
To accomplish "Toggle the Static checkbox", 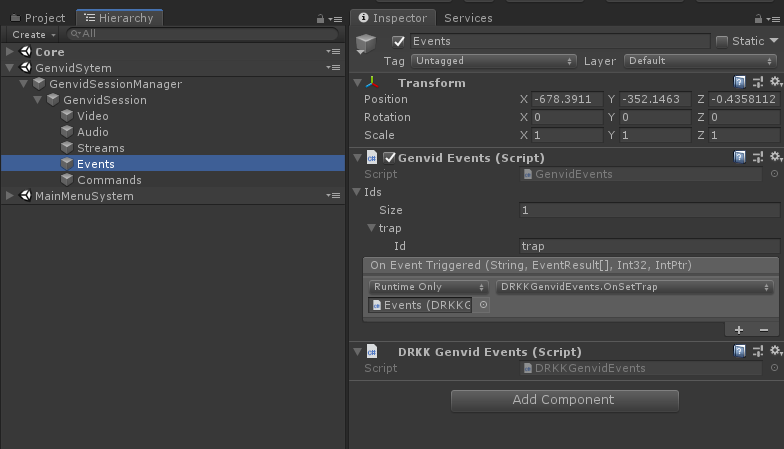I will (x=722, y=42).
